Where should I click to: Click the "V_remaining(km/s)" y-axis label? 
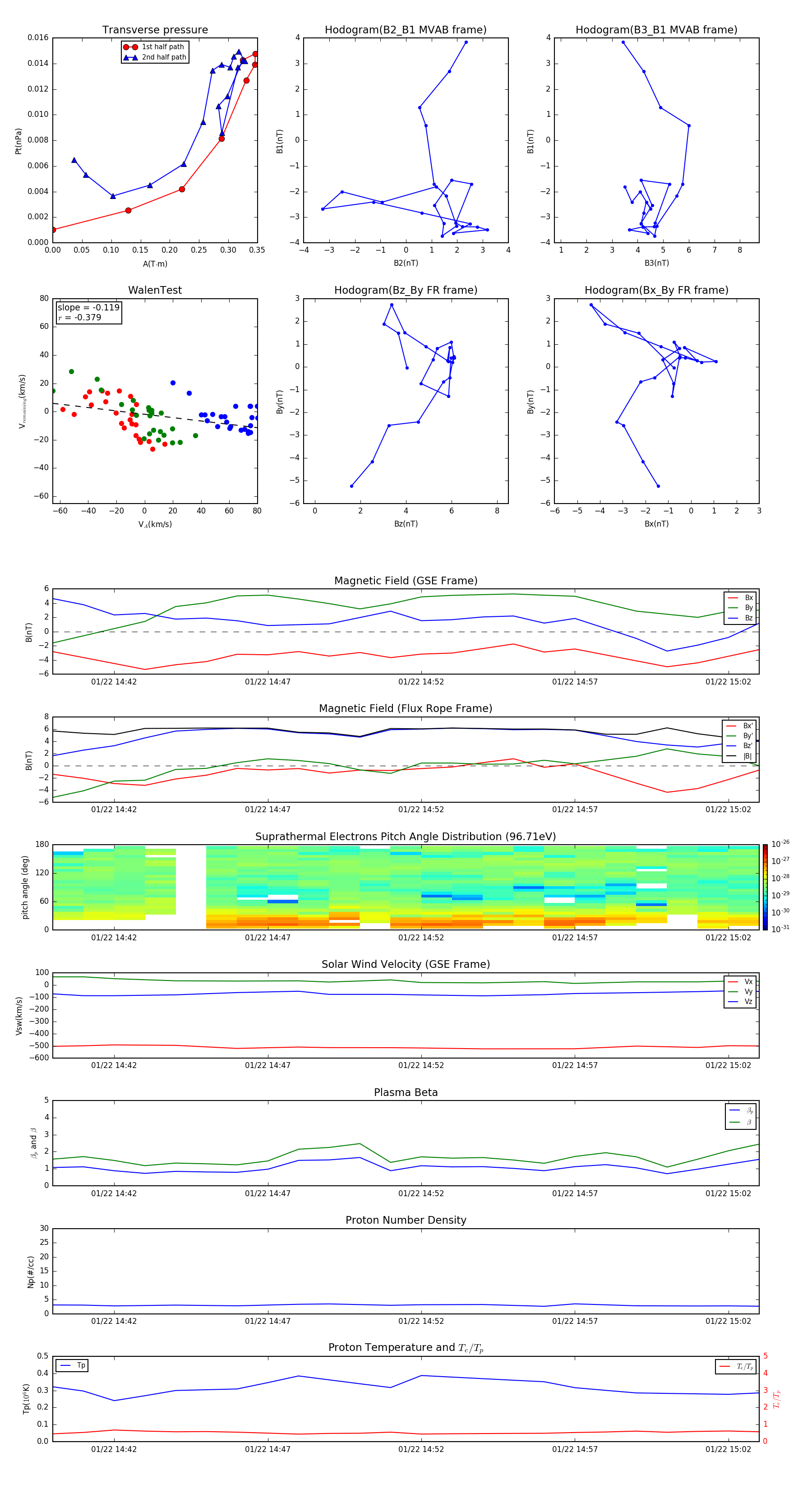pos(23,401)
